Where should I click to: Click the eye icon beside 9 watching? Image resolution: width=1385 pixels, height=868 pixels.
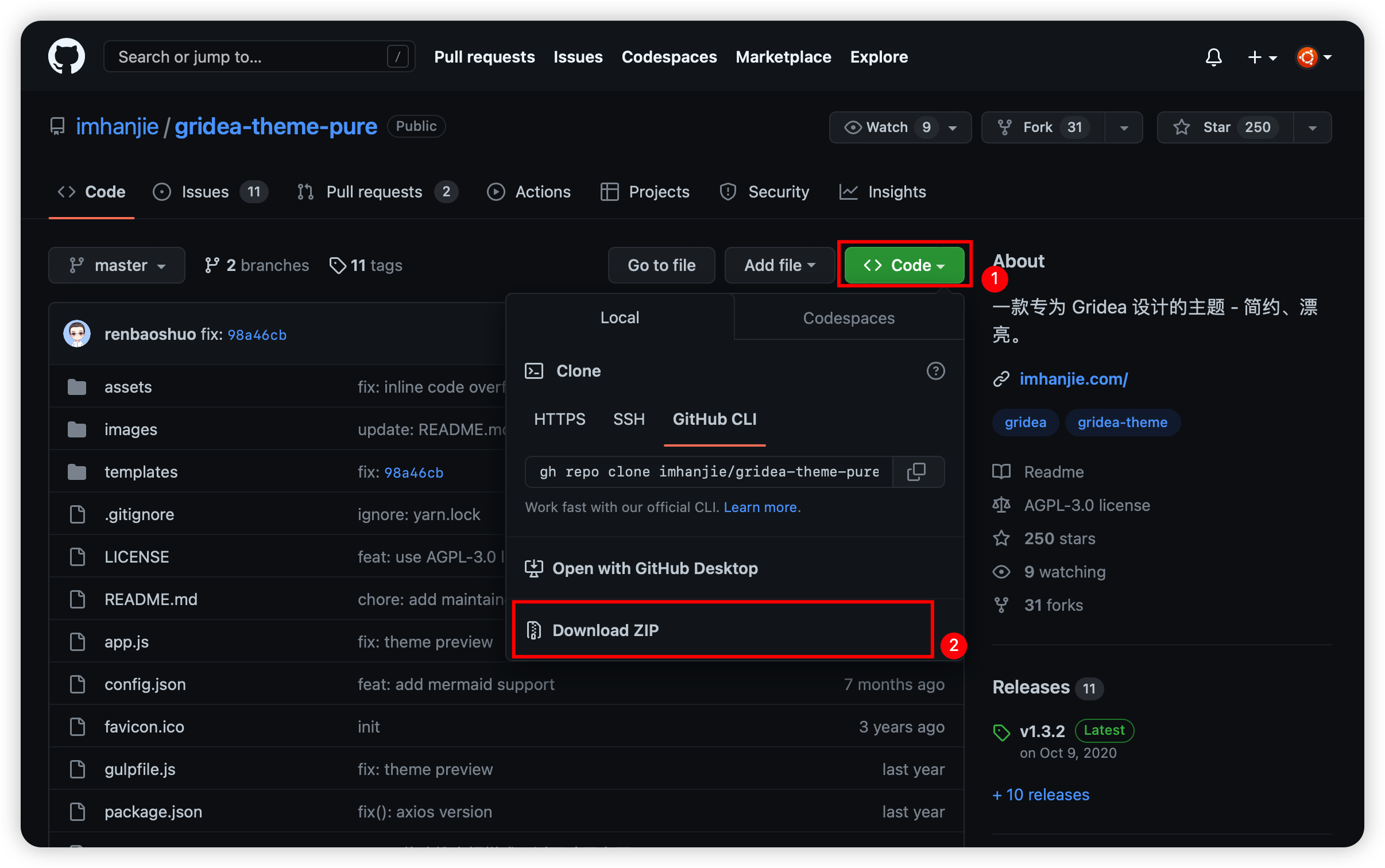tap(1001, 572)
